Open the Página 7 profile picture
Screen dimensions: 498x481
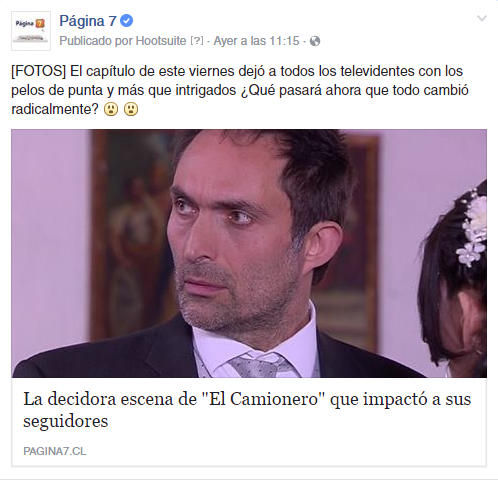[x=31, y=31]
